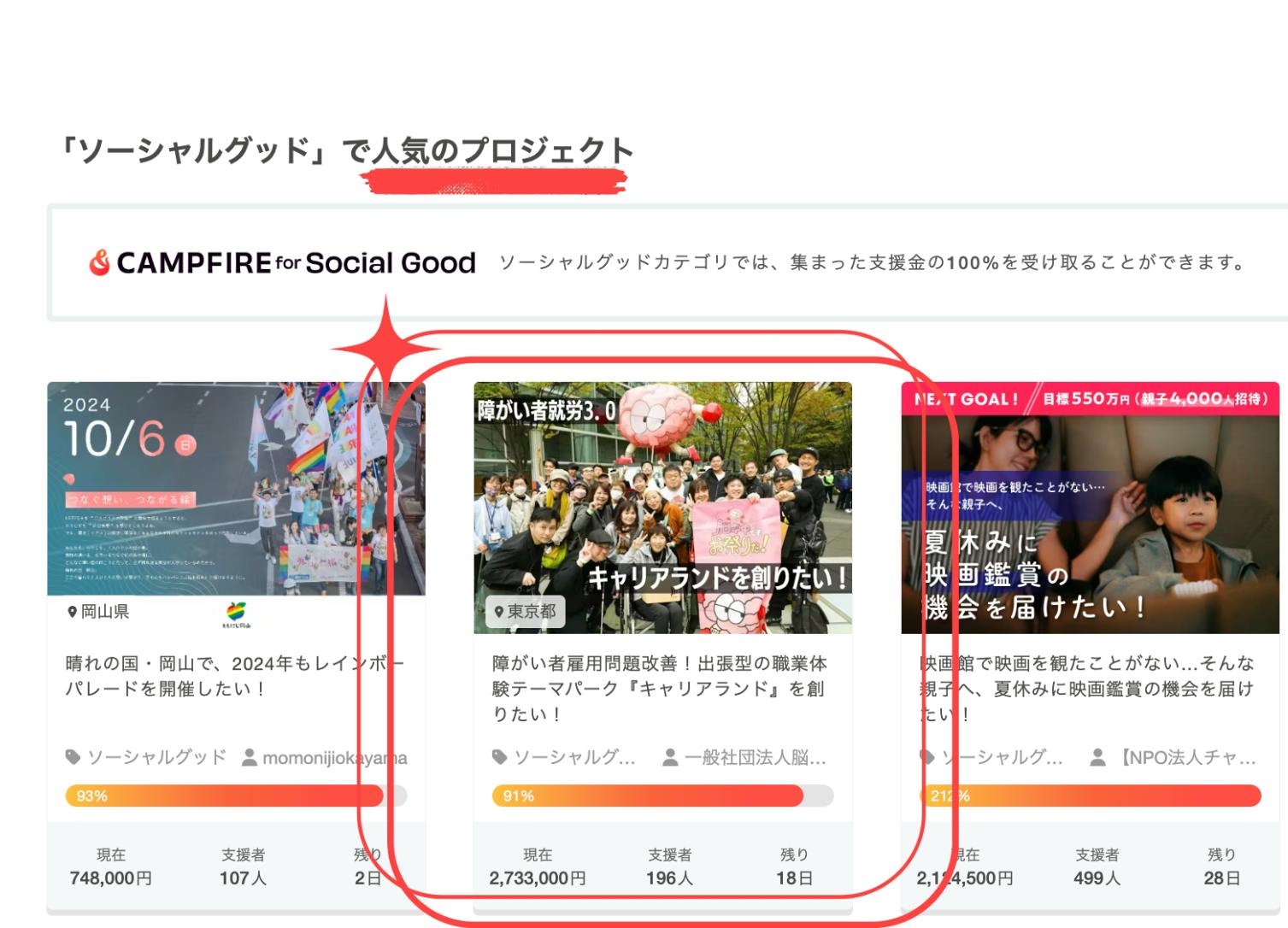The width and height of the screenshot is (1288, 928).
Task: Click the 91% funding progress bar
Action: [662, 796]
